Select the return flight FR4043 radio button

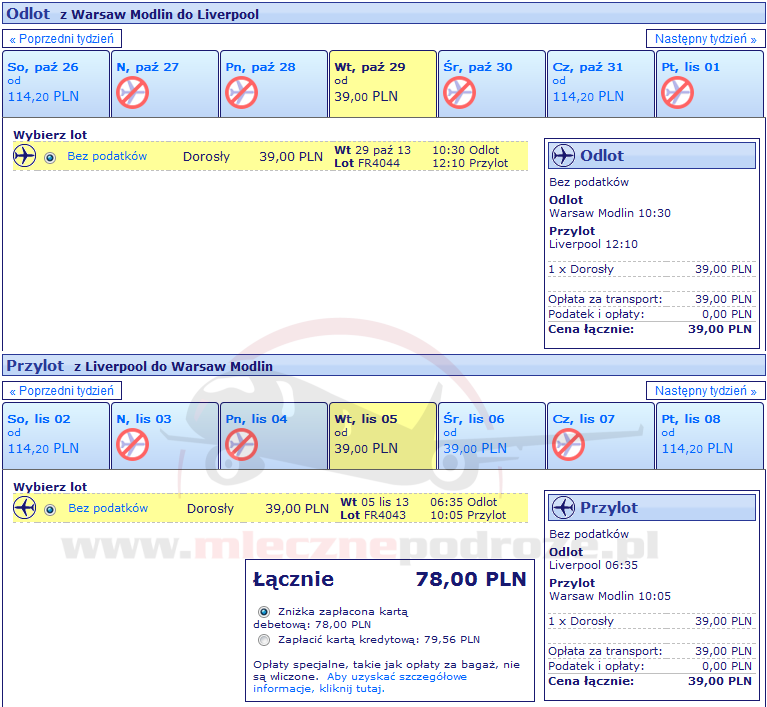[x=50, y=509]
